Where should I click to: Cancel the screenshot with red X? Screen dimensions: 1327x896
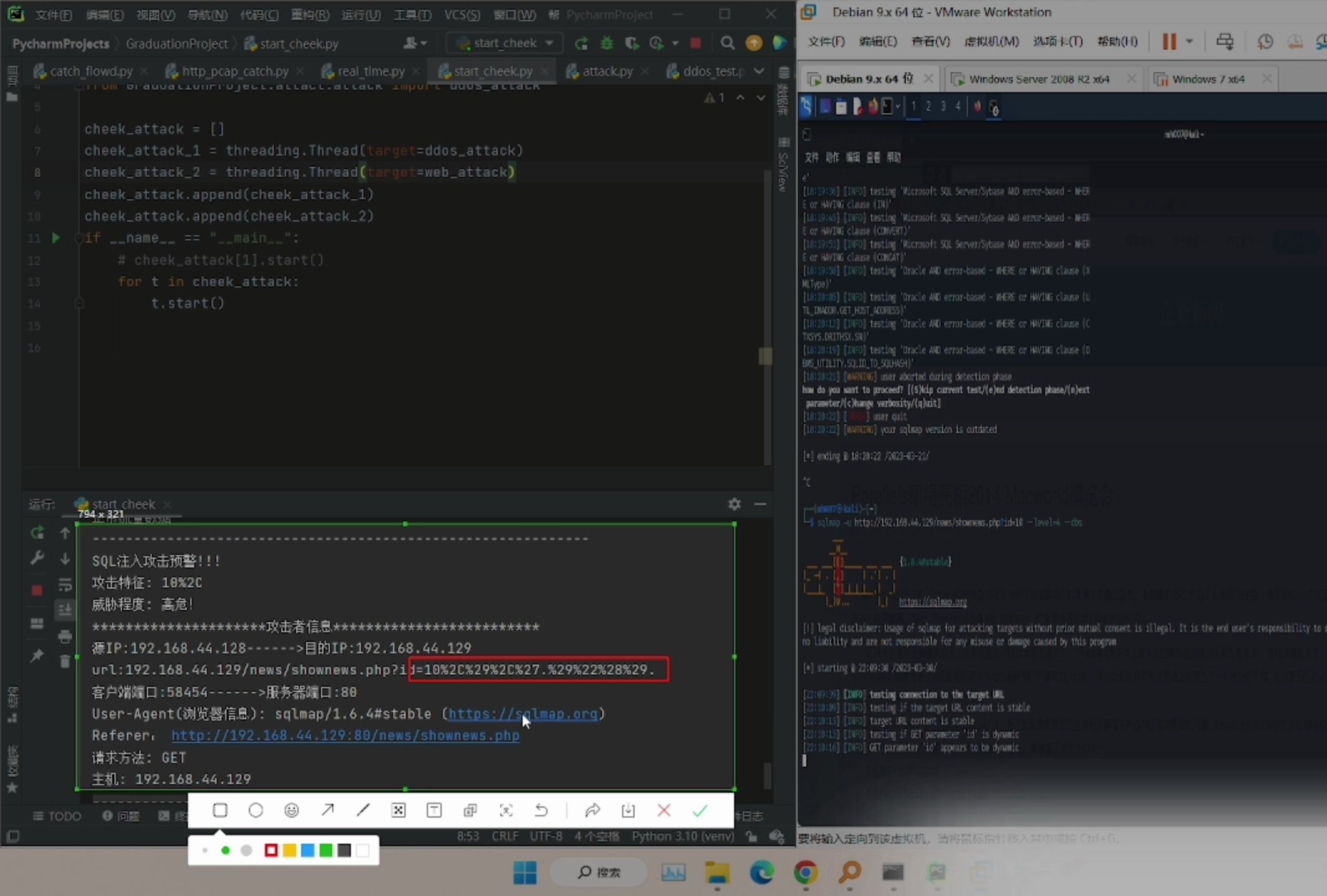coord(664,810)
